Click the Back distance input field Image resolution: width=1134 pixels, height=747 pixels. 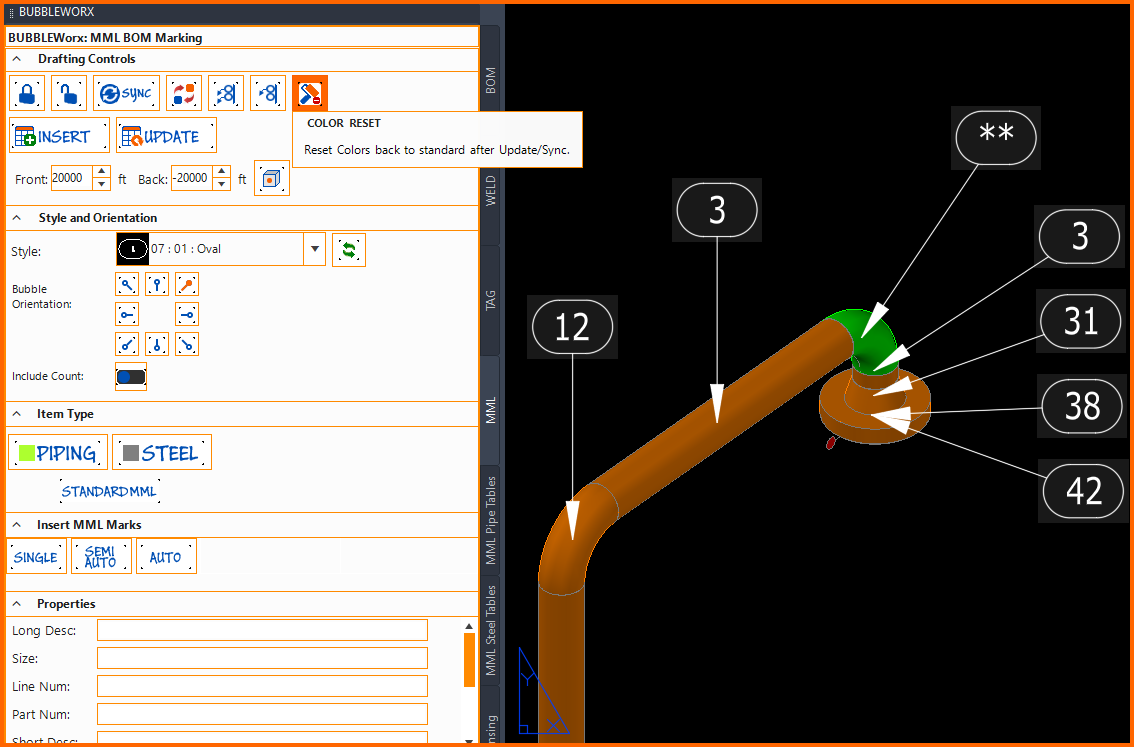(192, 179)
